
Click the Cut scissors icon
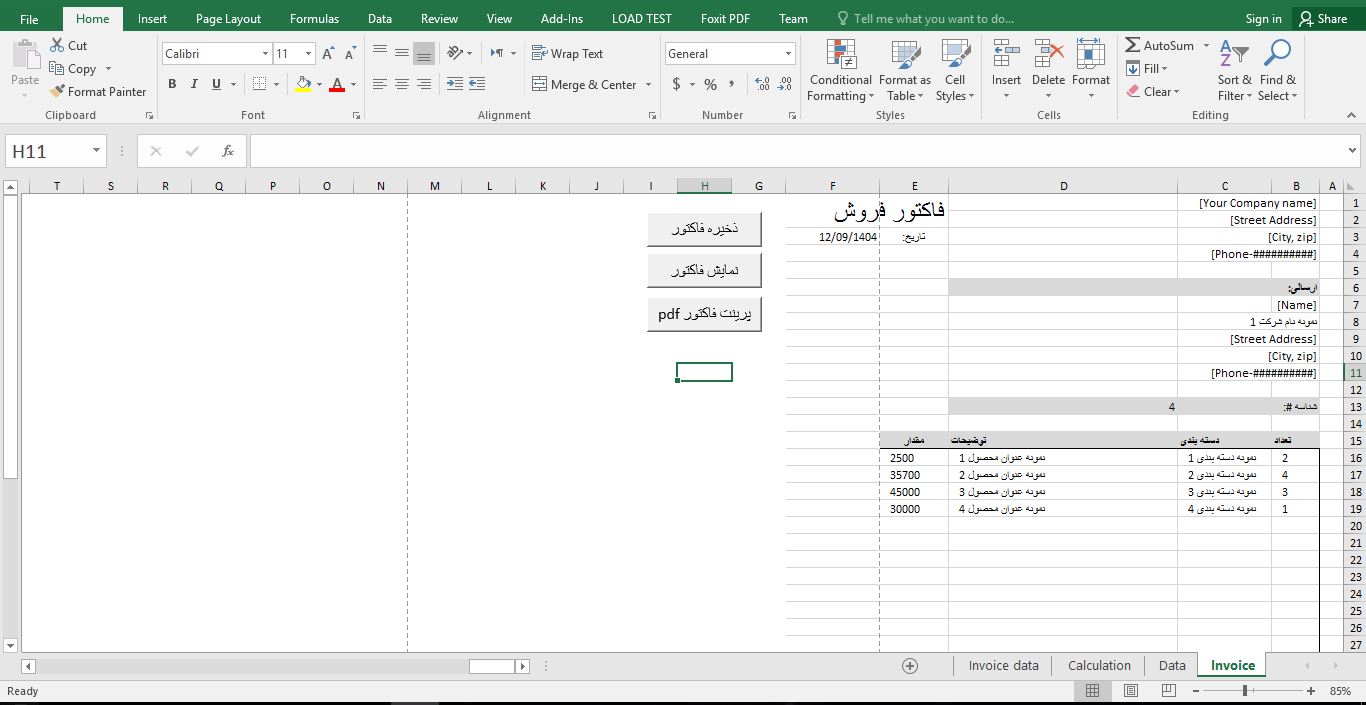[x=57, y=46]
